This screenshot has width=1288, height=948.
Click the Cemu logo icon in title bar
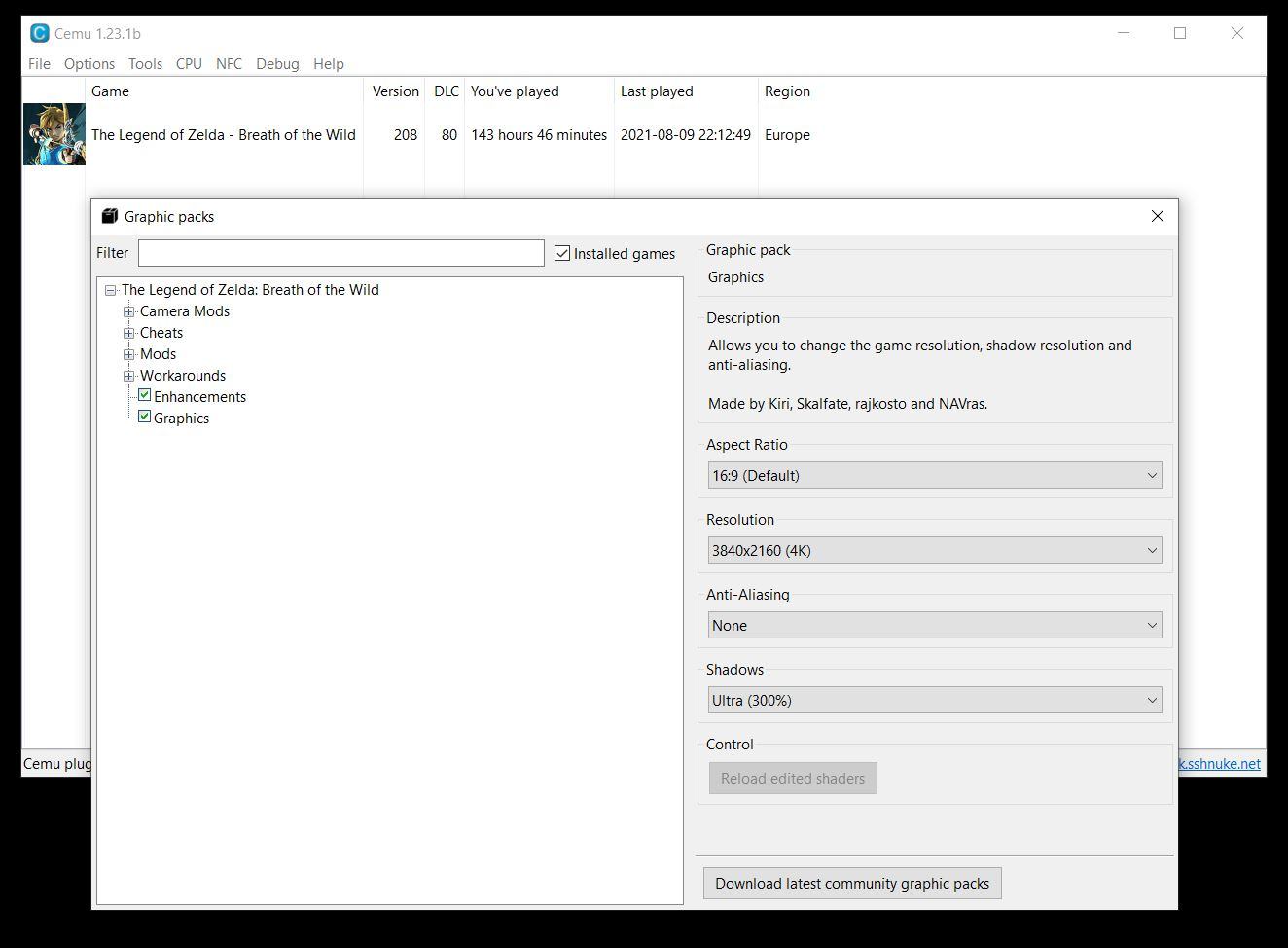click(39, 33)
